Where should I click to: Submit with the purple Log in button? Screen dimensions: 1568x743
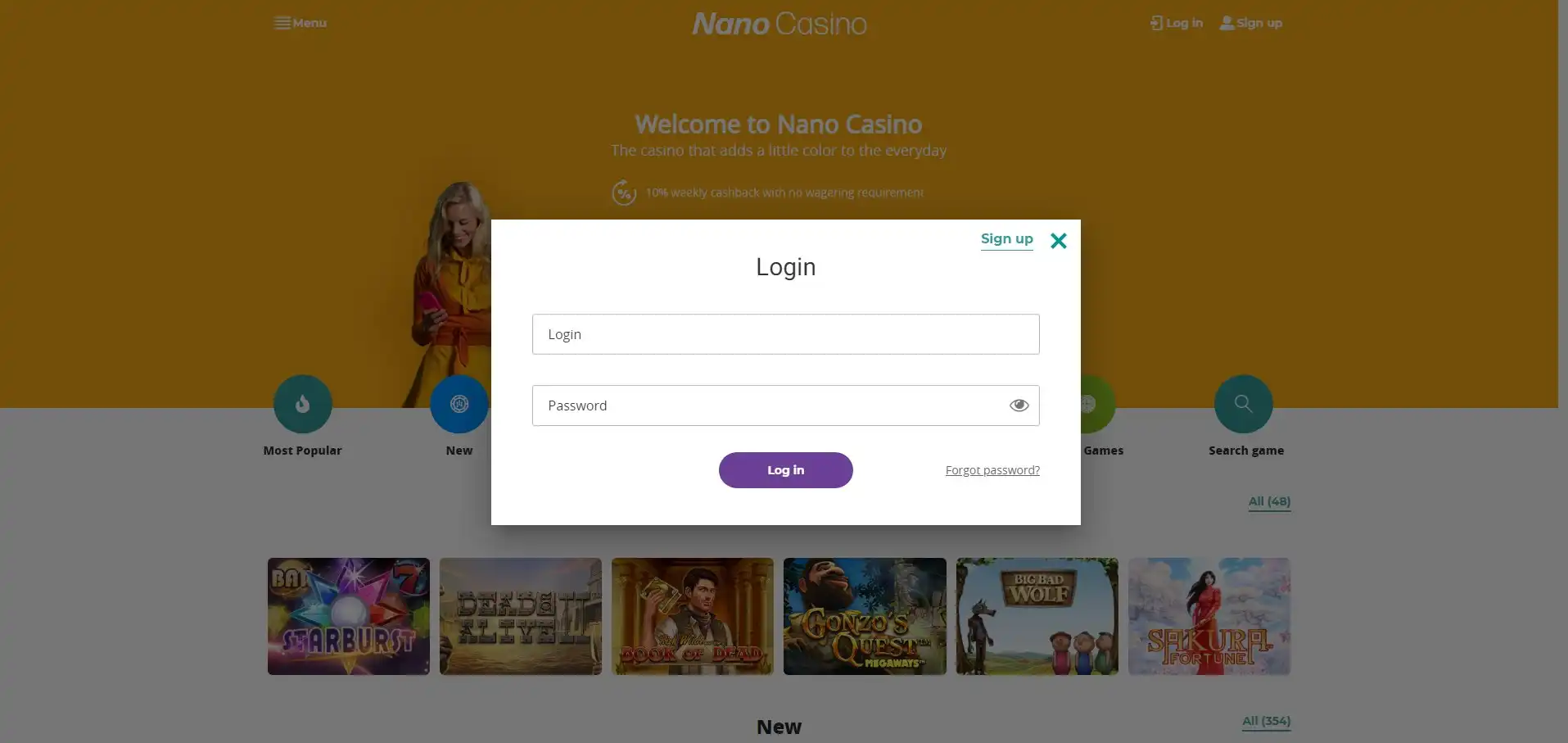click(x=785, y=470)
